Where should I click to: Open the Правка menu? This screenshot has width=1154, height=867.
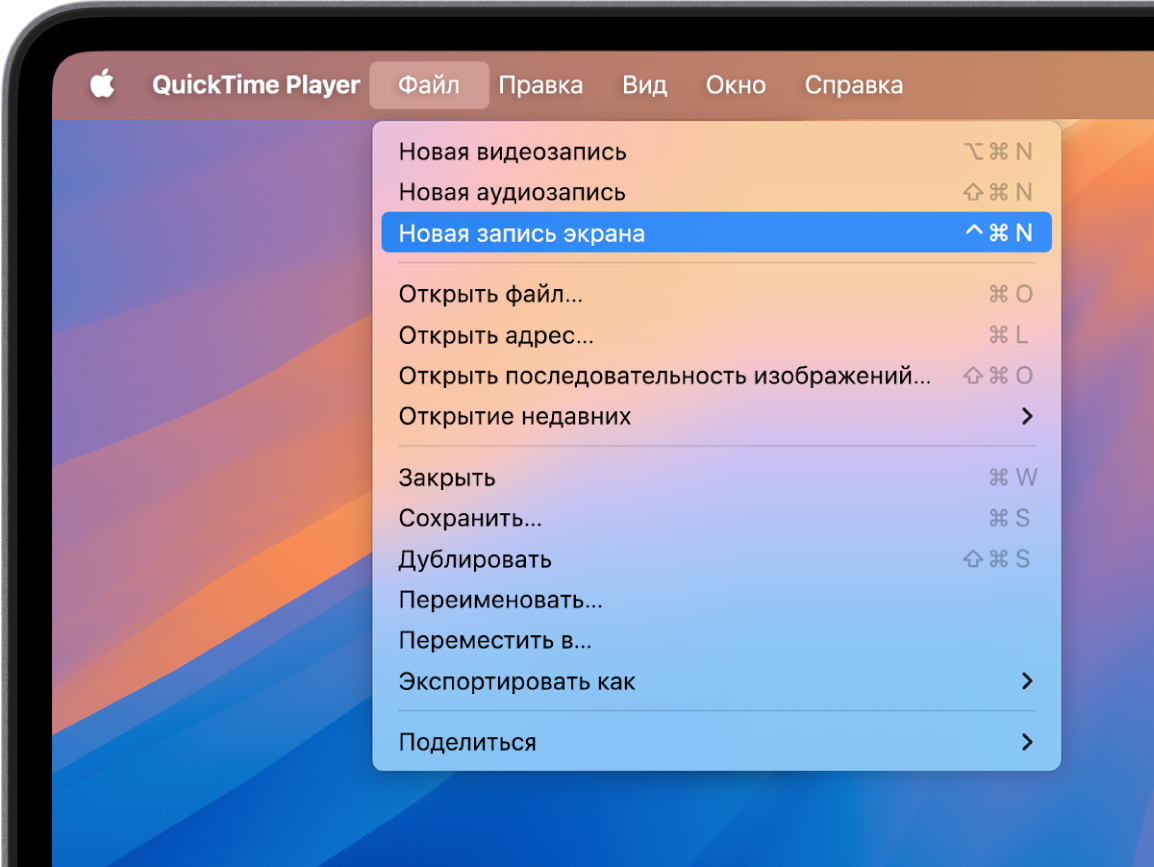[x=541, y=85]
